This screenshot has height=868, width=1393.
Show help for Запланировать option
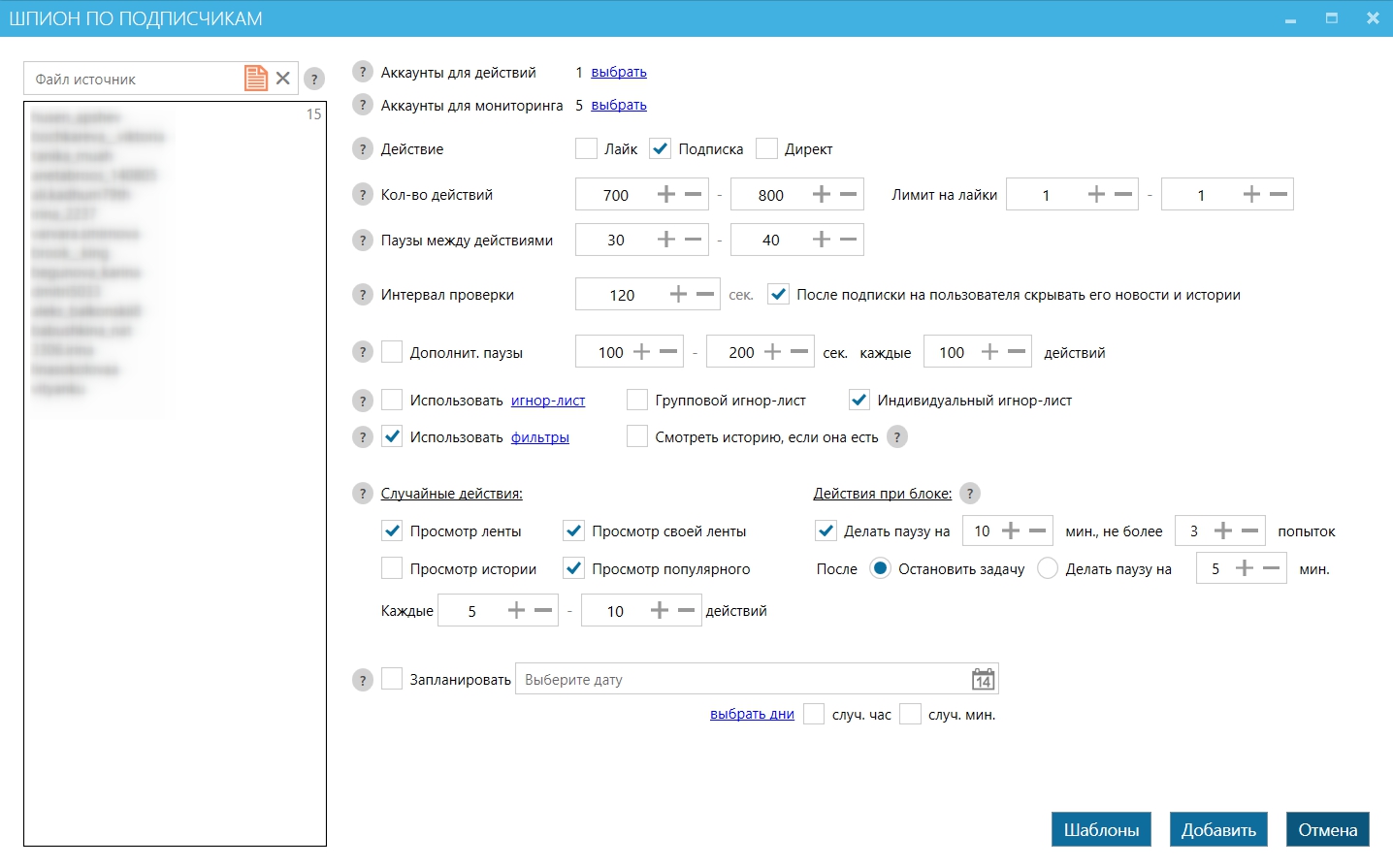[363, 680]
